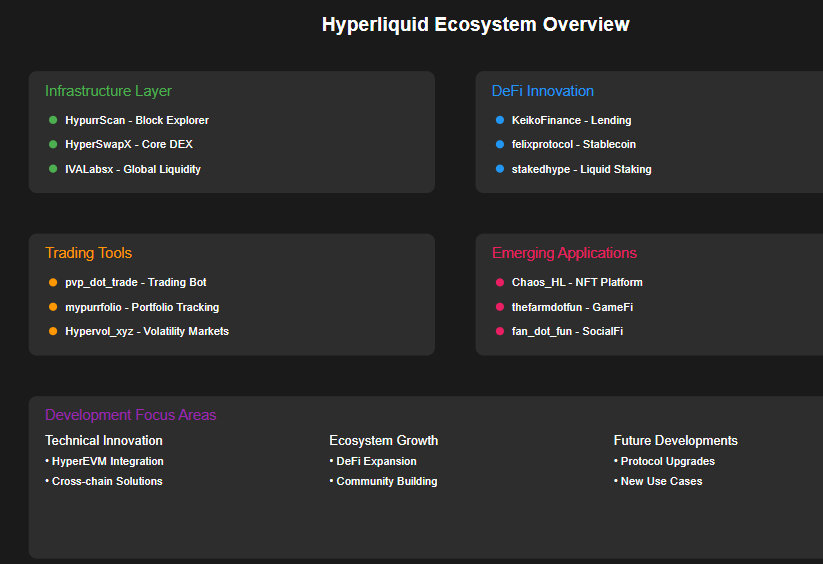
Task: Select the Emerging Applications heading
Action: (x=564, y=253)
